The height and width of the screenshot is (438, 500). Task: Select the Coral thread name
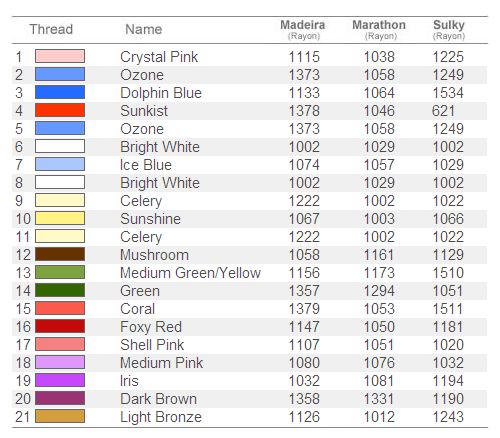138,309
